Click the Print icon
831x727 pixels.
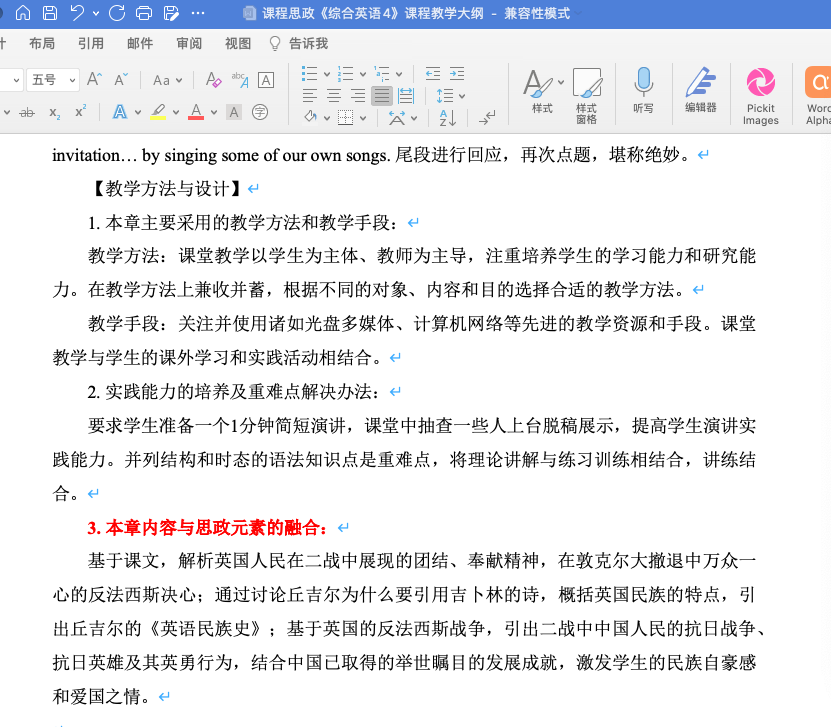[x=143, y=13]
